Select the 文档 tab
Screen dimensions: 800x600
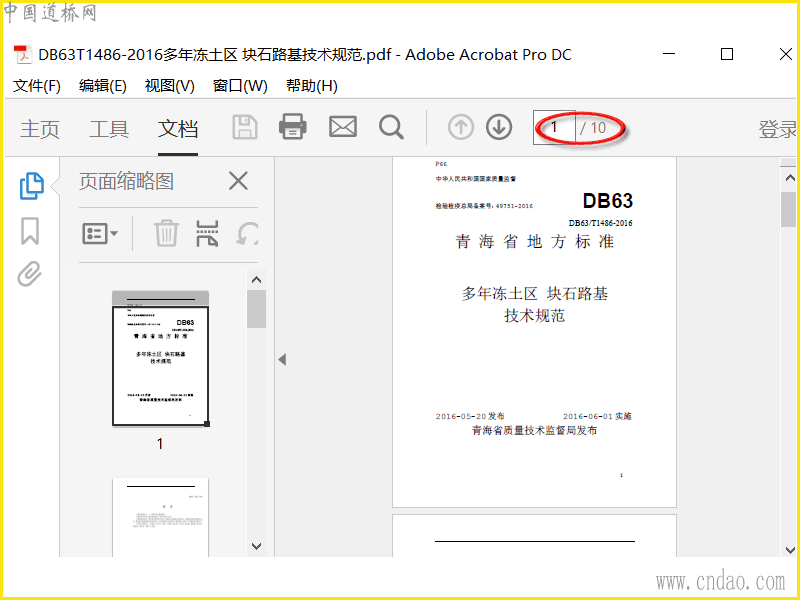coord(178,129)
